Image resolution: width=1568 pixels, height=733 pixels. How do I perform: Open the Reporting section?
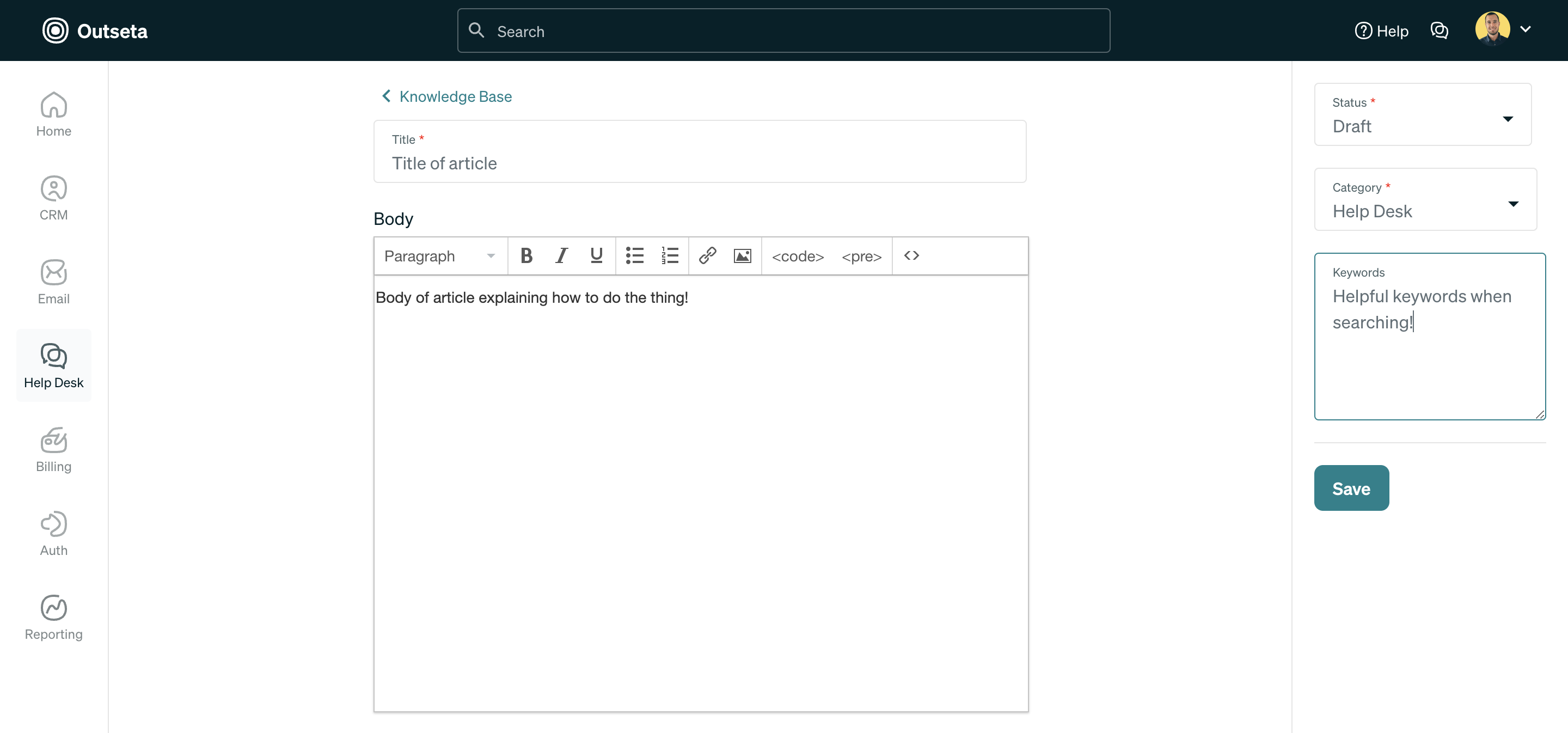(53, 616)
